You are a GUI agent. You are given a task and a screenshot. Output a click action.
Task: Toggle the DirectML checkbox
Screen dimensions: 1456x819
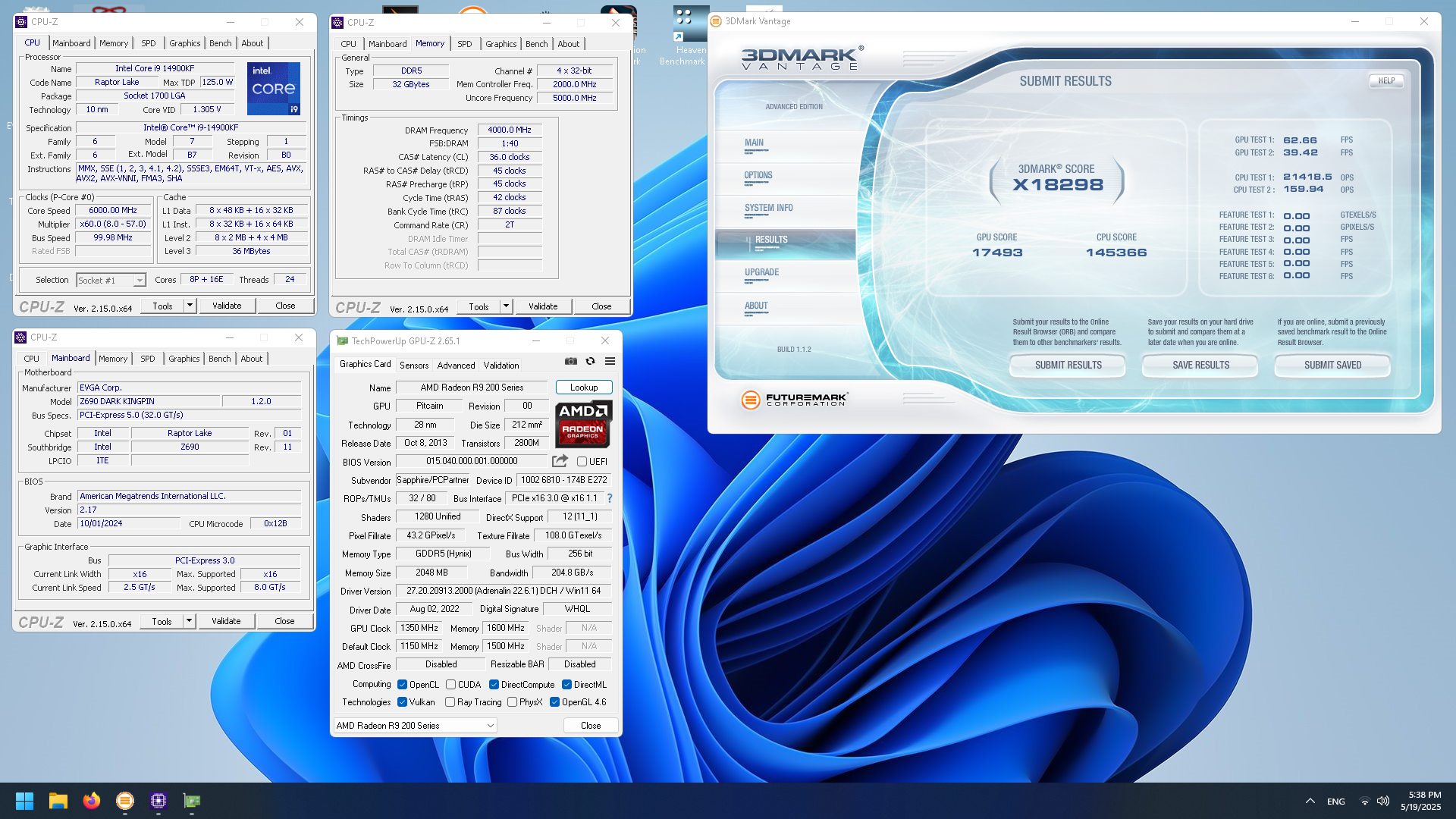(x=566, y=684)
